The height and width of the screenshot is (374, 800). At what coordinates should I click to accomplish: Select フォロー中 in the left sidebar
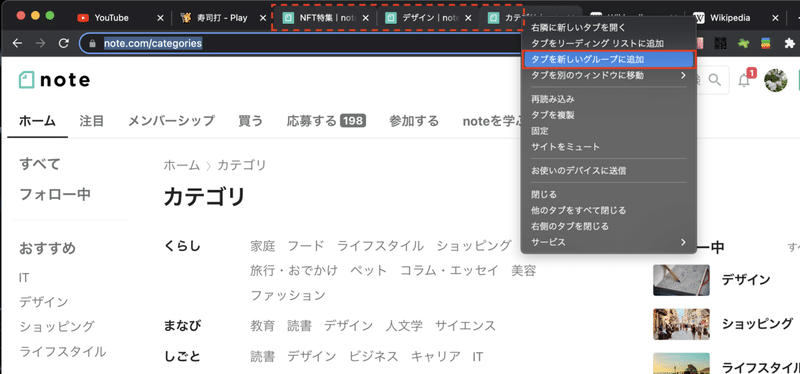(x=55, y=194)
